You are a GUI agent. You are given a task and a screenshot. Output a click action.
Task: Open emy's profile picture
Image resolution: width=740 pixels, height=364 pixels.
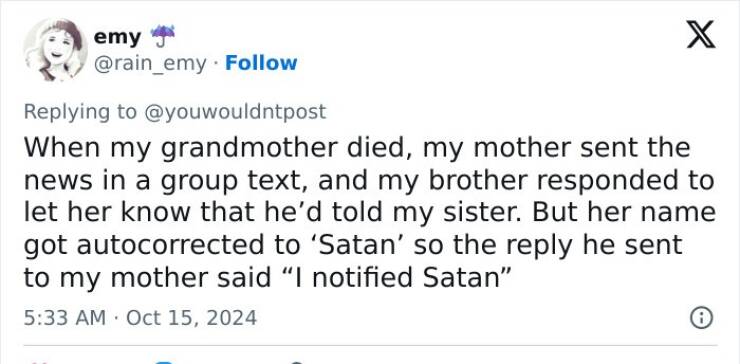pyautogui.click(x=55, y=50)
